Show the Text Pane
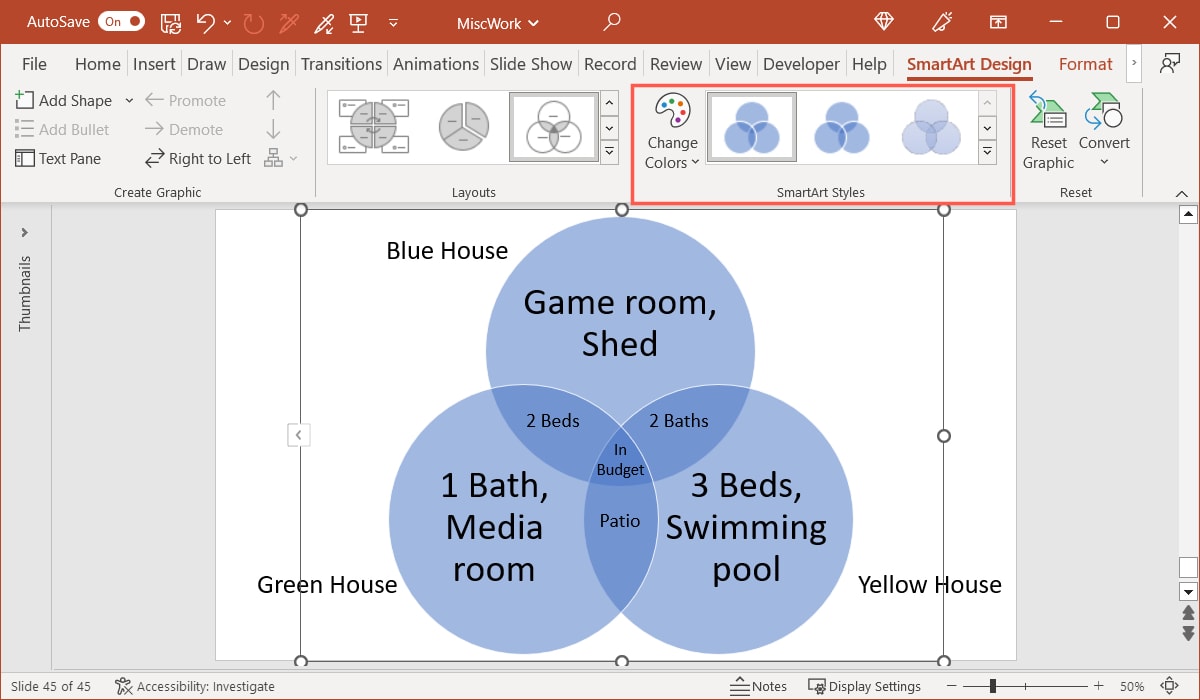This screenshot has height=700, width=1200. coord(60,158)
